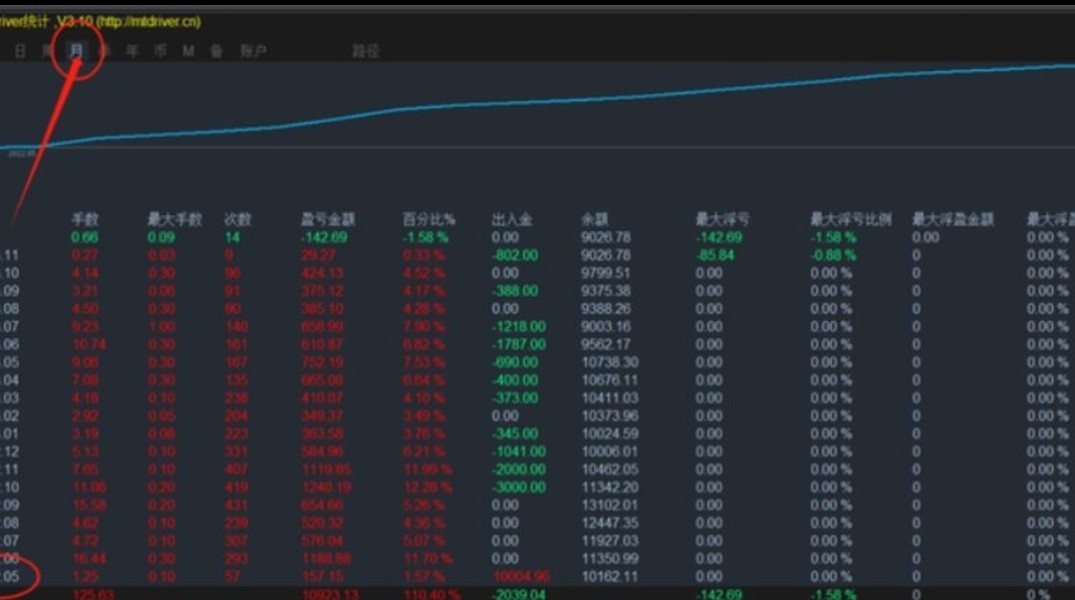Select the 年 yearly tab
This screenshot has width=1075, height=600.
click(x=132, y=51)
